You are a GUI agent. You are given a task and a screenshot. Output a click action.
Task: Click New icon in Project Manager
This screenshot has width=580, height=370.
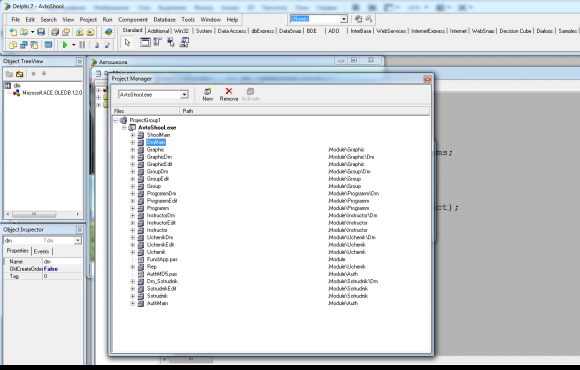(208, 94)
